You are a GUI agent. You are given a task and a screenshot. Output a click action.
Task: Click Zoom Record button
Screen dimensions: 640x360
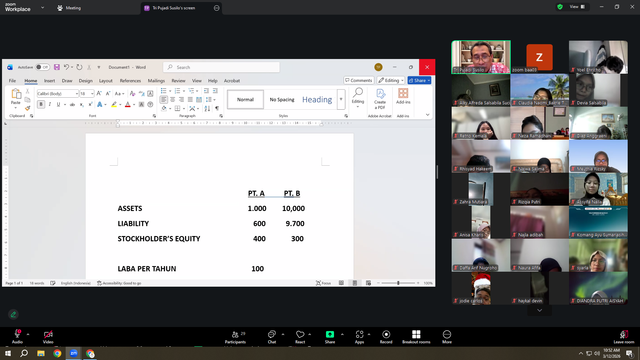tap(386, 337)
